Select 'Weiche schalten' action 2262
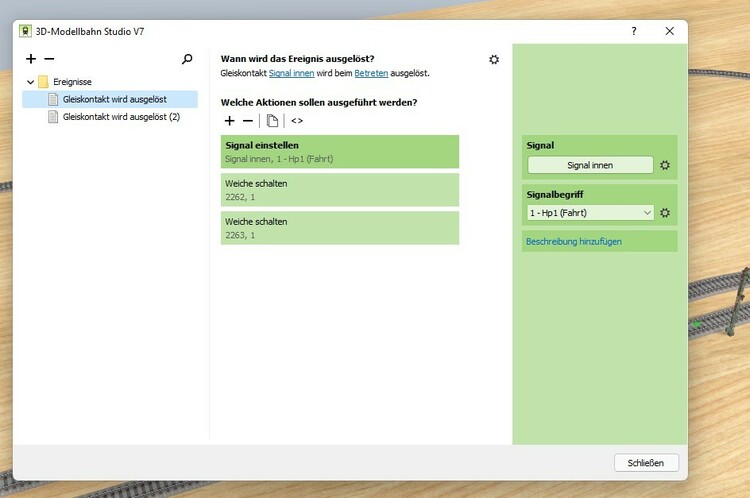 coord(340,190)
